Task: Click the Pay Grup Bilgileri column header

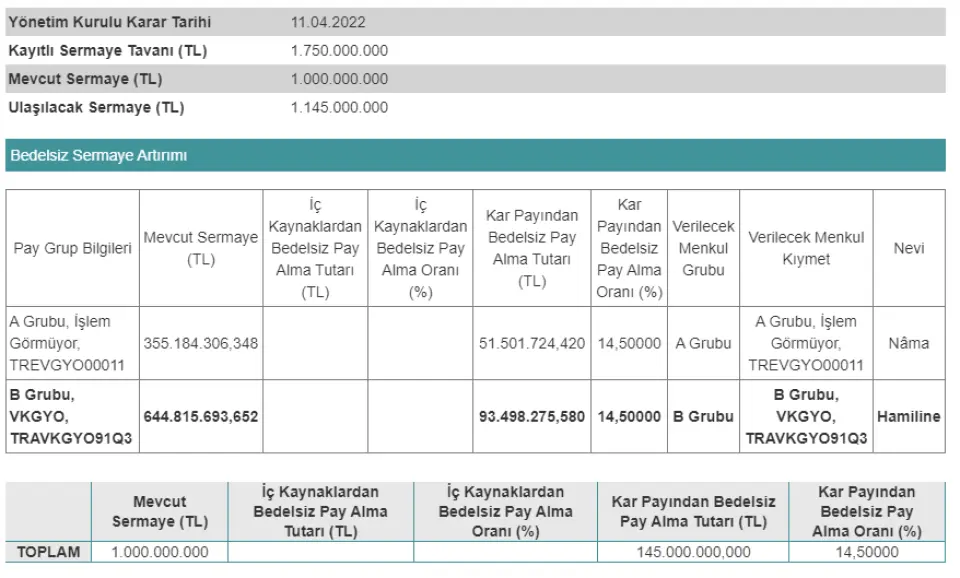Action: click(72, 249)
